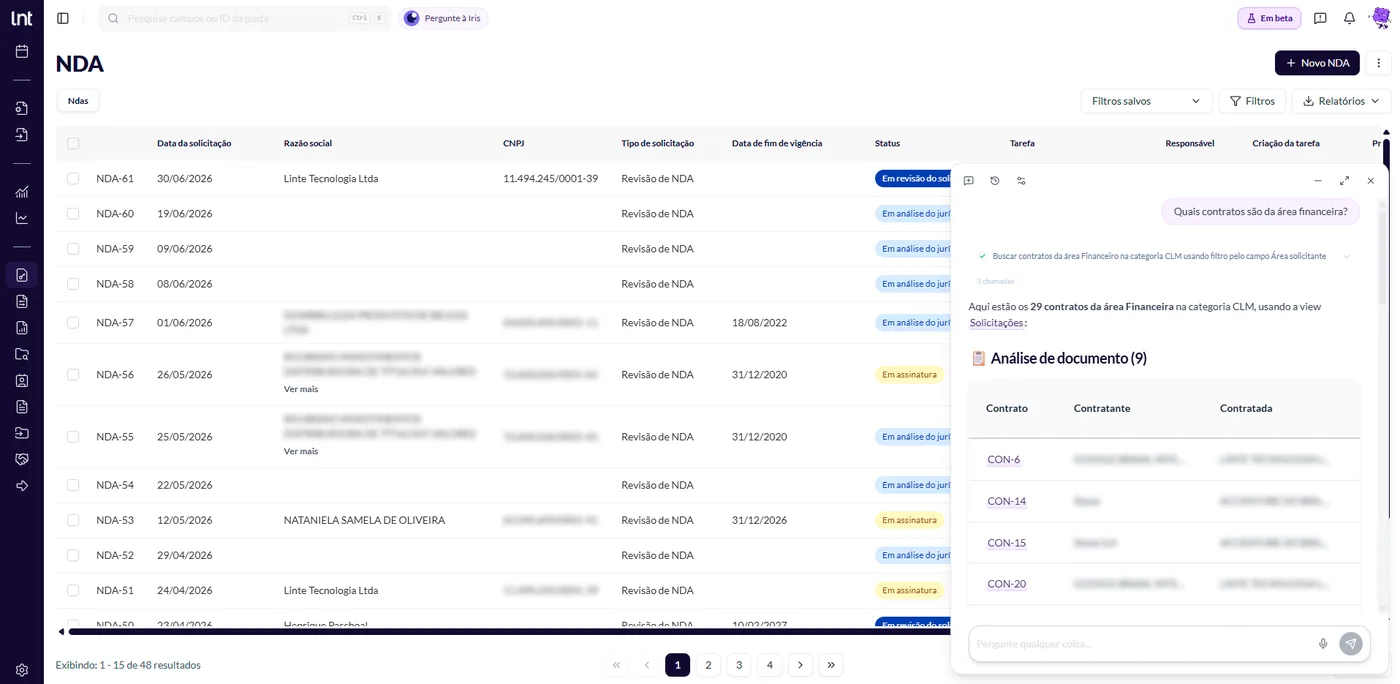Click the Razão social column header
The width and height of the screenshot is (1400, 684).
tap(308, 143)
